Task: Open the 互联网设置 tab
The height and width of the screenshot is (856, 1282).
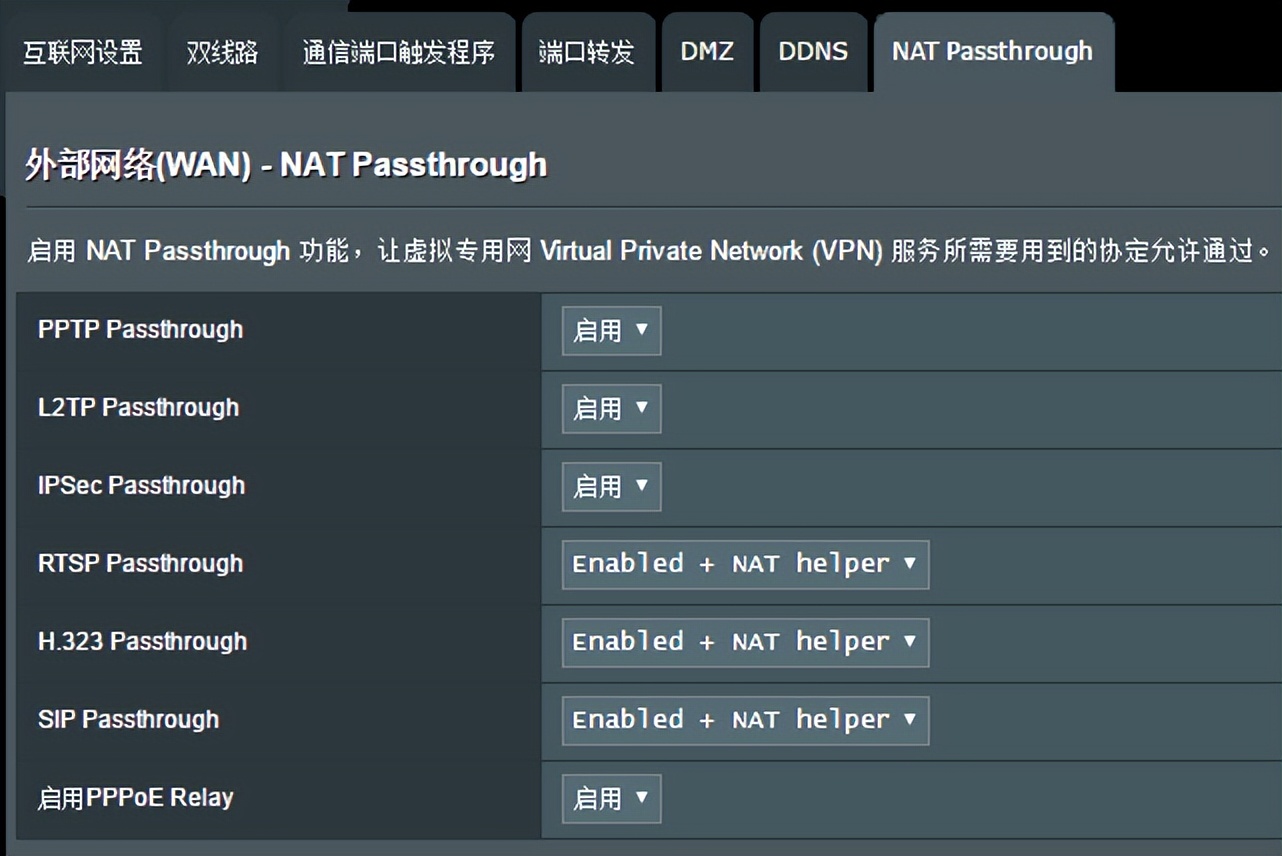Action: (x=83, y=53)
